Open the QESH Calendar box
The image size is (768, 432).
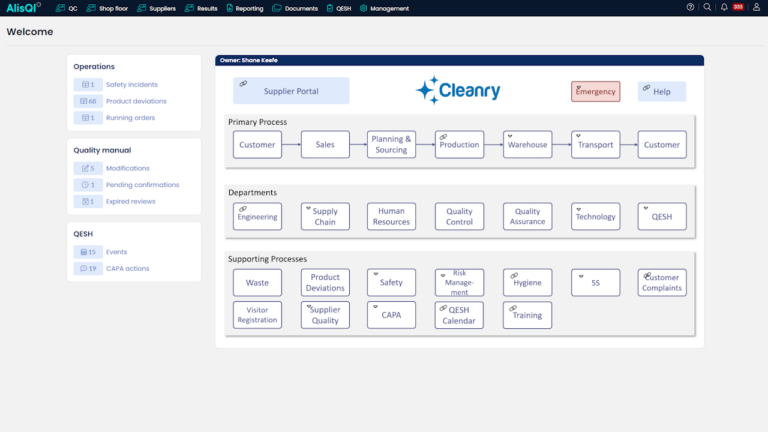[459, 315]
